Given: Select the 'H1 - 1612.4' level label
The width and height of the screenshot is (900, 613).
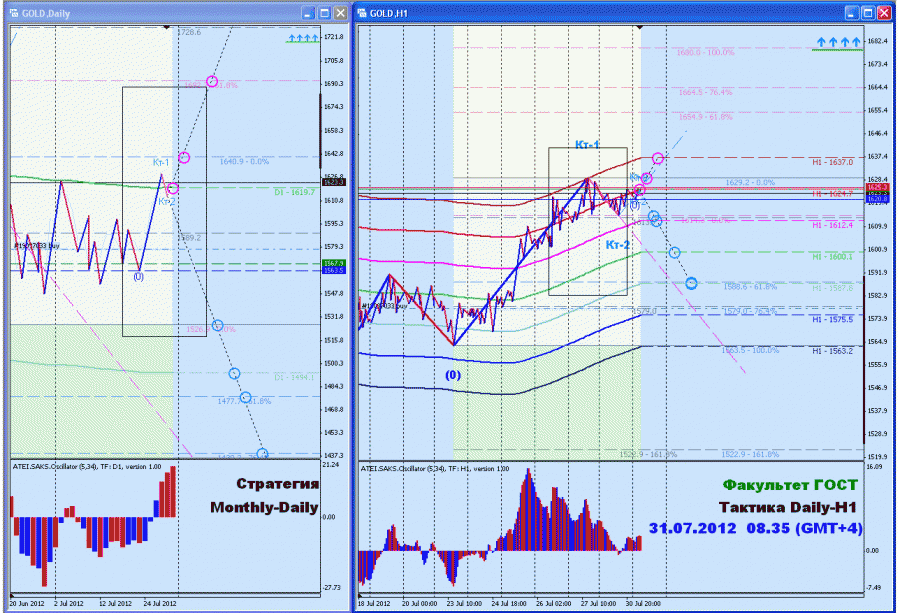Looking at the screenshot, I should 832,226.
